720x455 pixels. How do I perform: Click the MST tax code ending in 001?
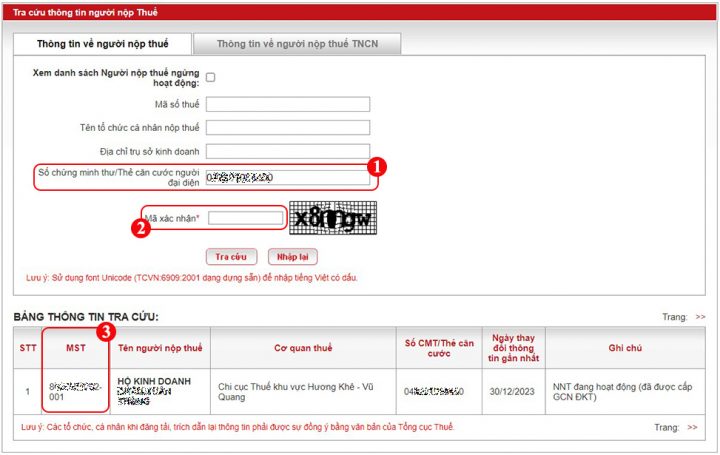pos(75,389)
